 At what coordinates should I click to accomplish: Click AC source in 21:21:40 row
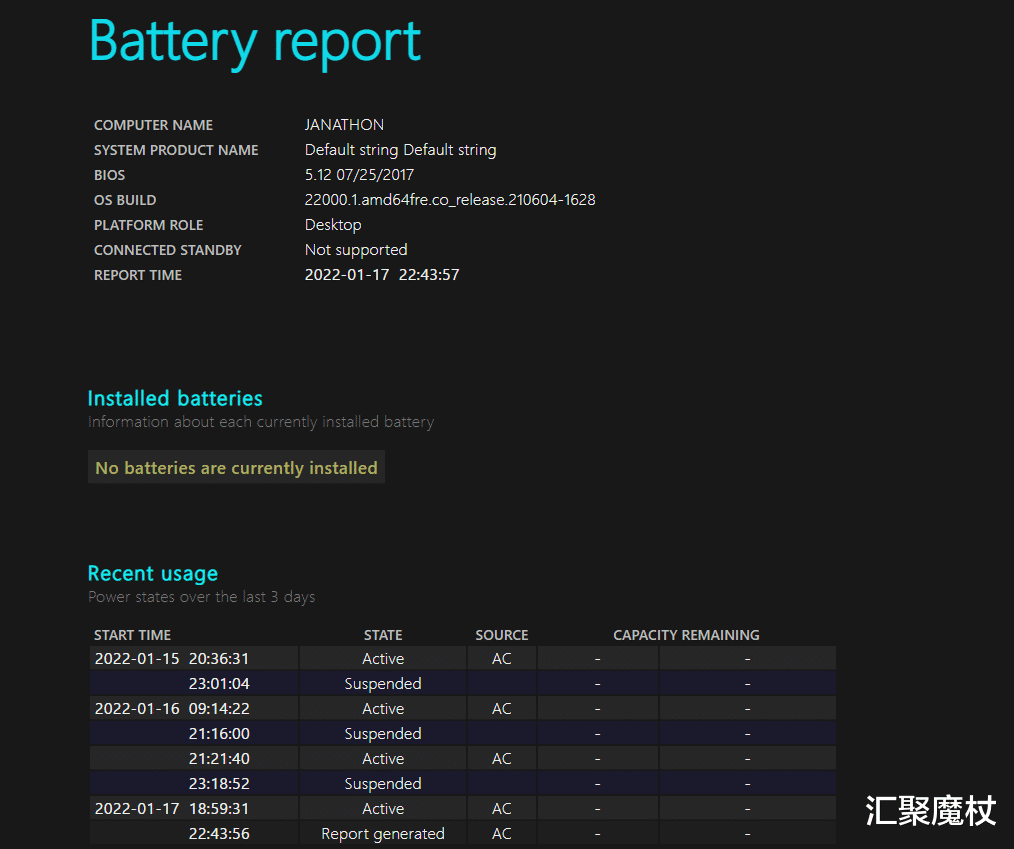click(x=502, y=758)
